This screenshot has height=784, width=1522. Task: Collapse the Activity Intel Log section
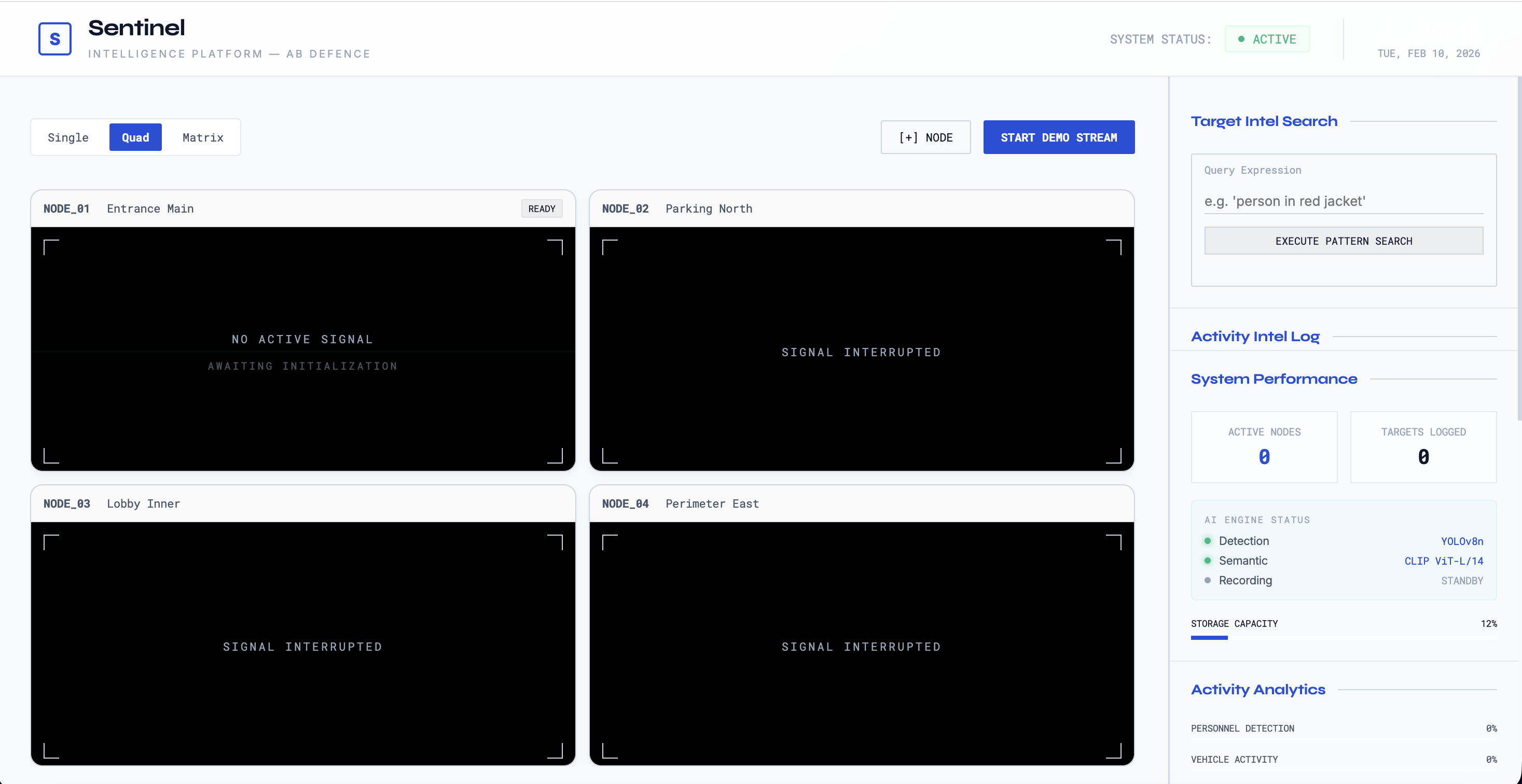[1255, 337]
